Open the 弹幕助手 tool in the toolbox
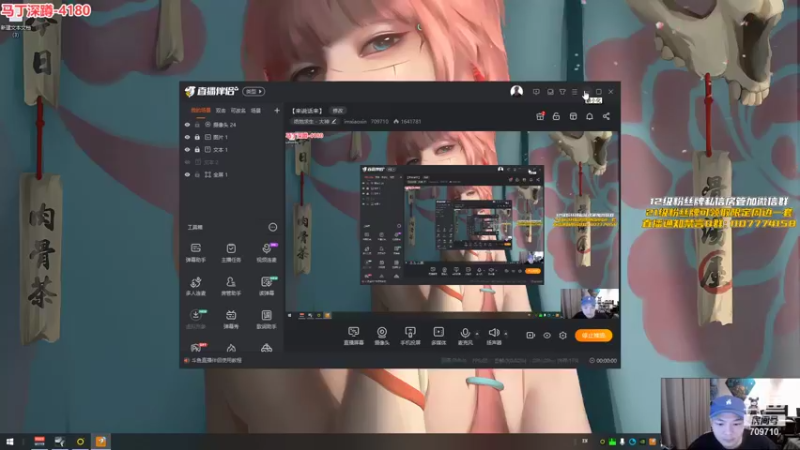 (195, 253)
